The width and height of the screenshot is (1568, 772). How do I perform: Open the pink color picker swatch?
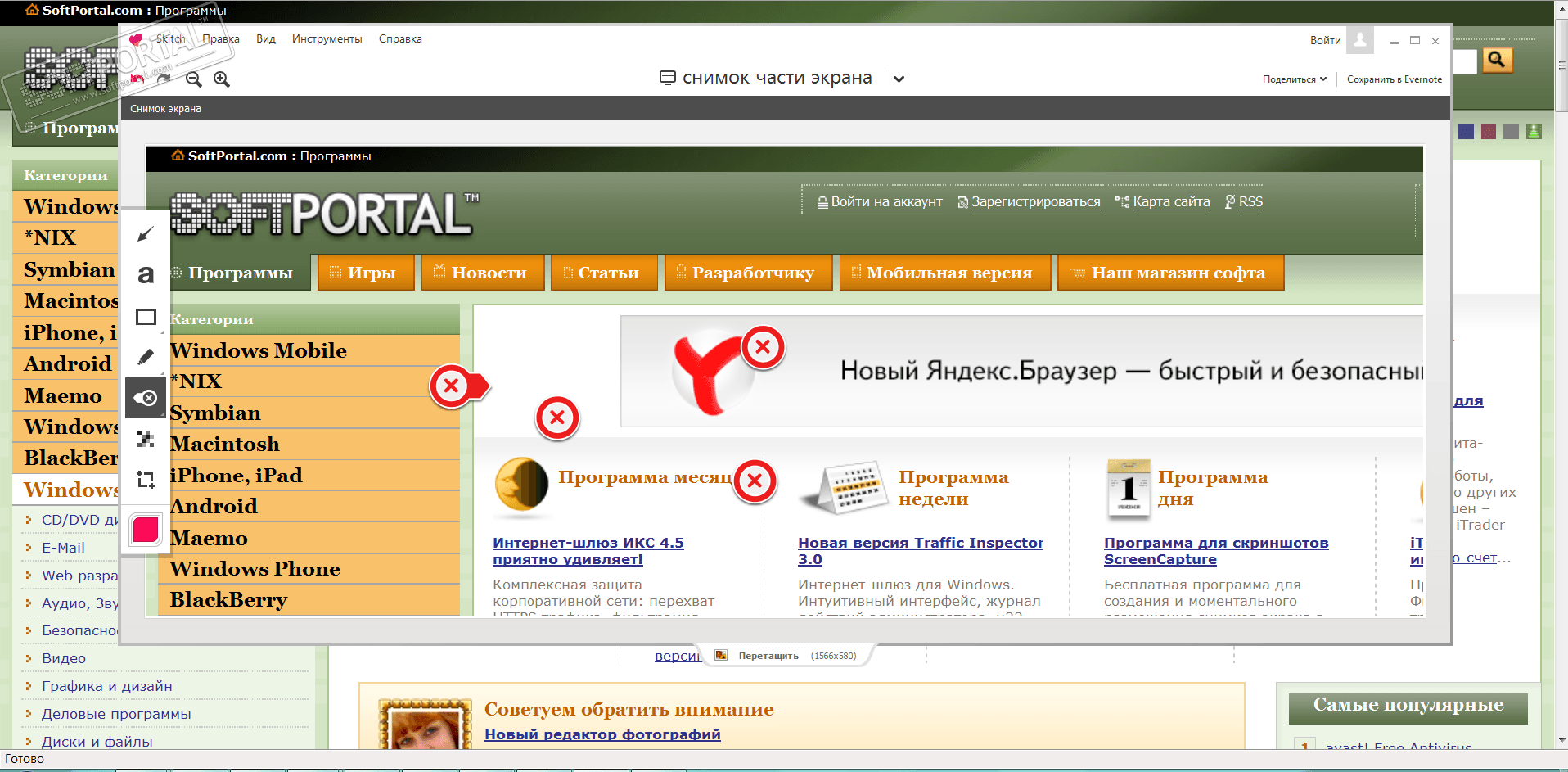[x=146, y=530]
